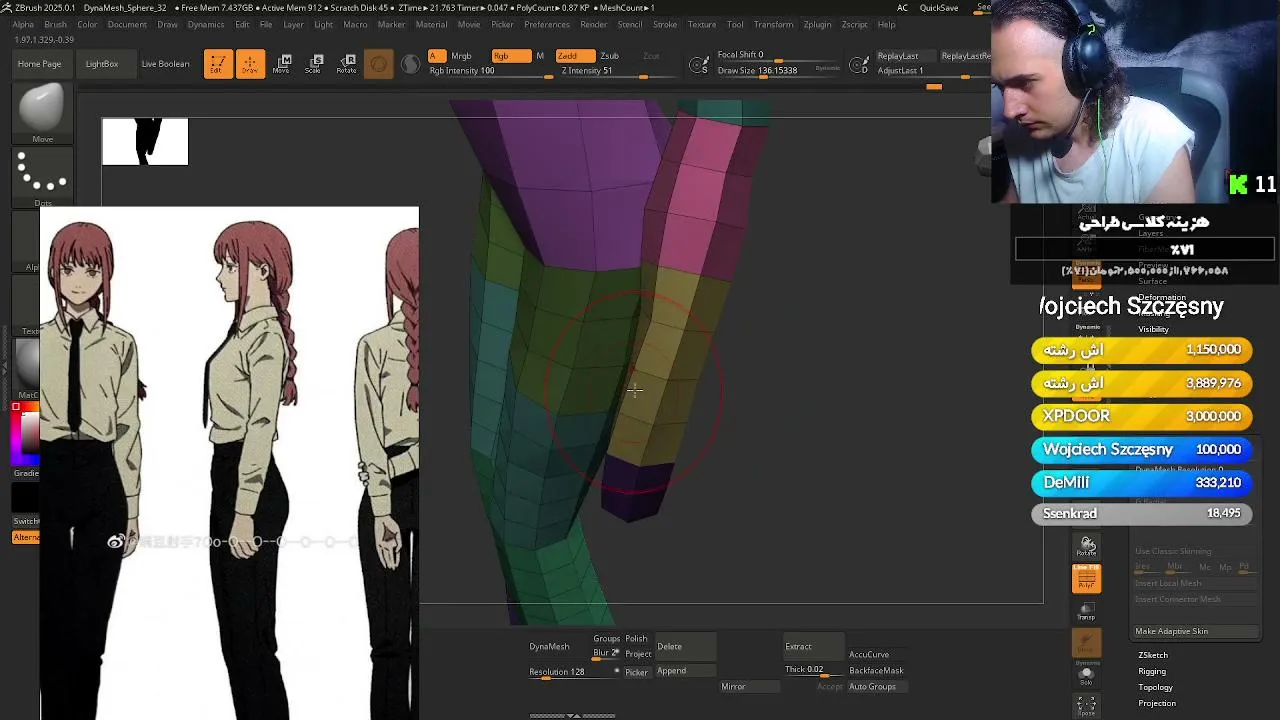This screenshot has height=720, width=1280.
Task: Toggle BackfaceMask option
Action: point(876,671)
